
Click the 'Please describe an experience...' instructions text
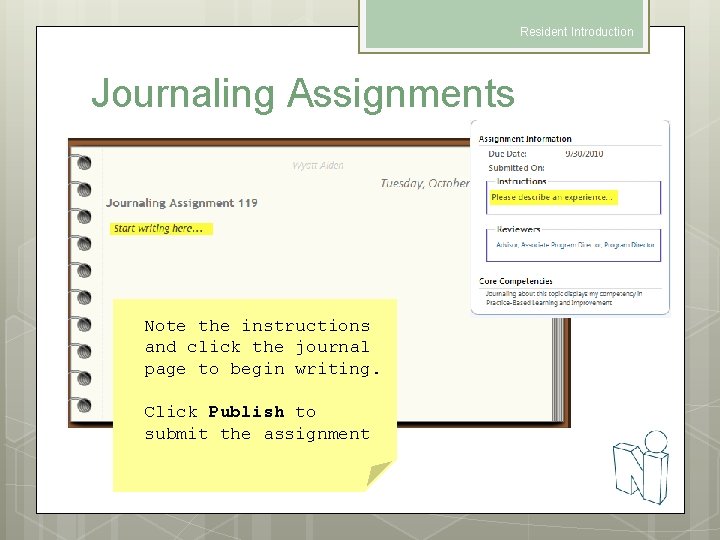tap(553, 197)
